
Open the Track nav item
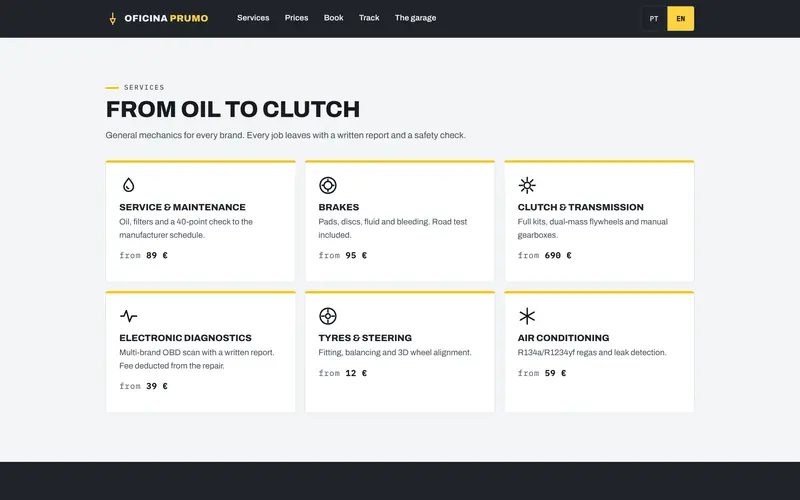point(369,18)
